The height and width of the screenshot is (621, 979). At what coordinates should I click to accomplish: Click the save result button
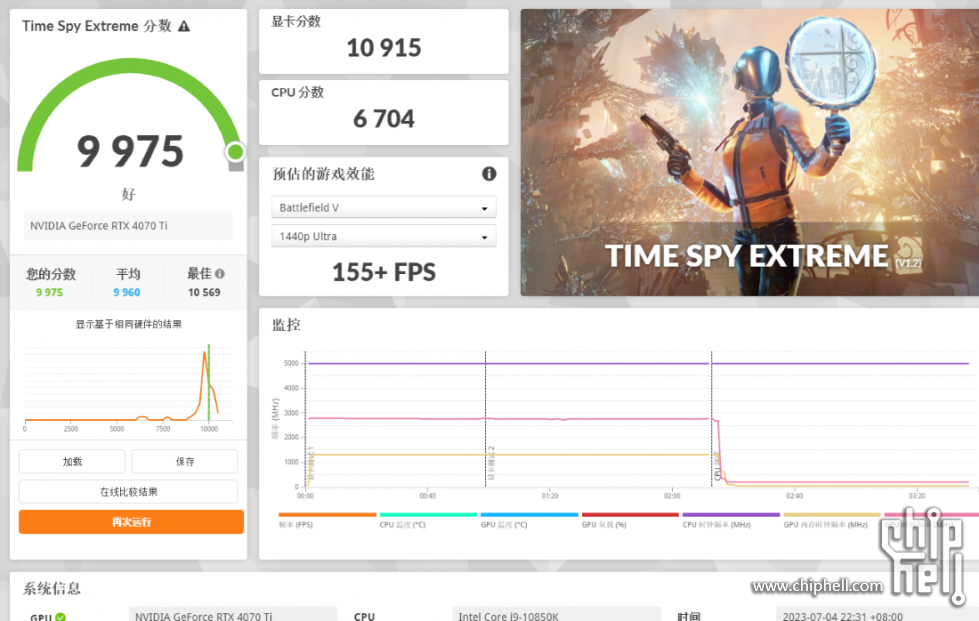(x=185, y=461)
